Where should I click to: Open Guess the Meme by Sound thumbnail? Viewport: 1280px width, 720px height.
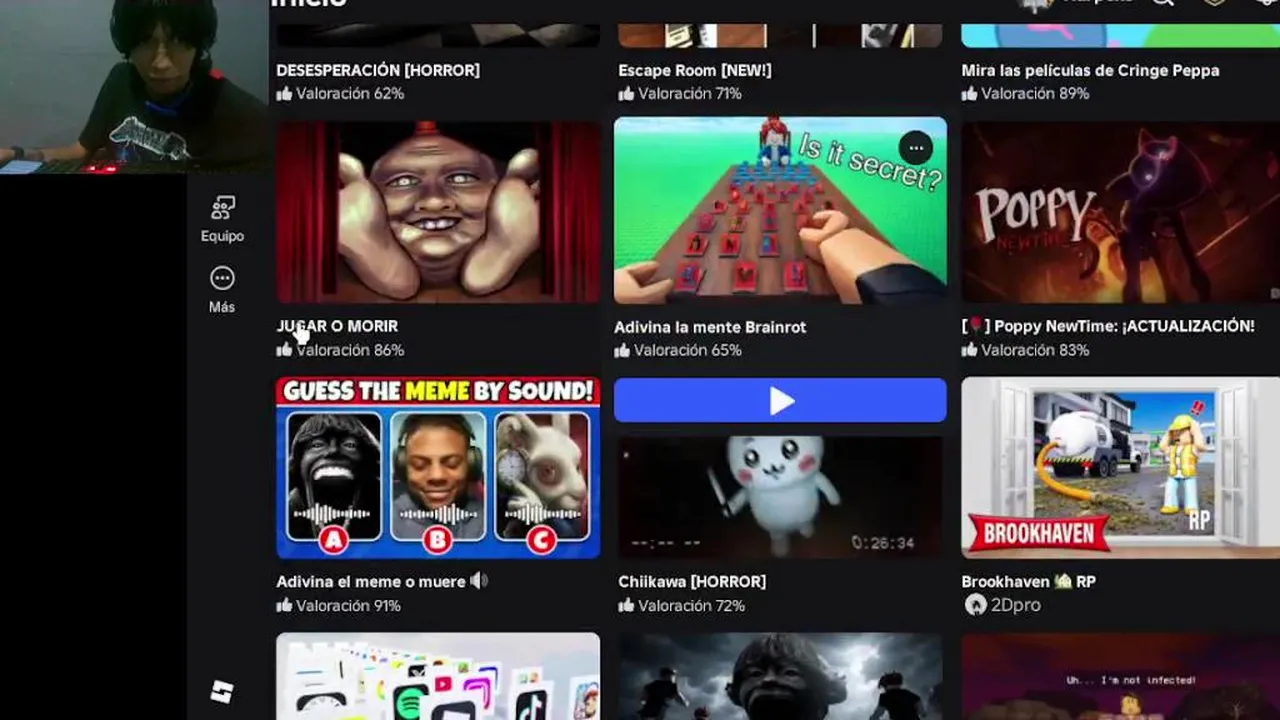coord(438,467)
